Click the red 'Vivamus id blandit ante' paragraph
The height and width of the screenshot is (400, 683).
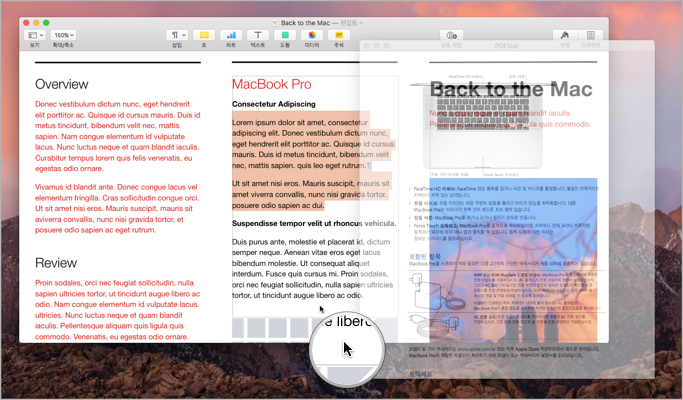click(117, 208)
